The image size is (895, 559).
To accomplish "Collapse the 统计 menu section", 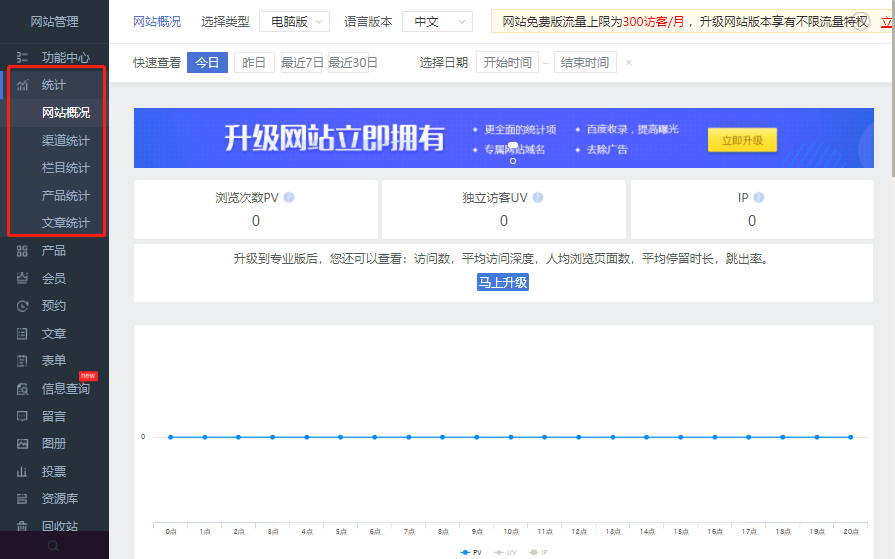I will (54, 85).
